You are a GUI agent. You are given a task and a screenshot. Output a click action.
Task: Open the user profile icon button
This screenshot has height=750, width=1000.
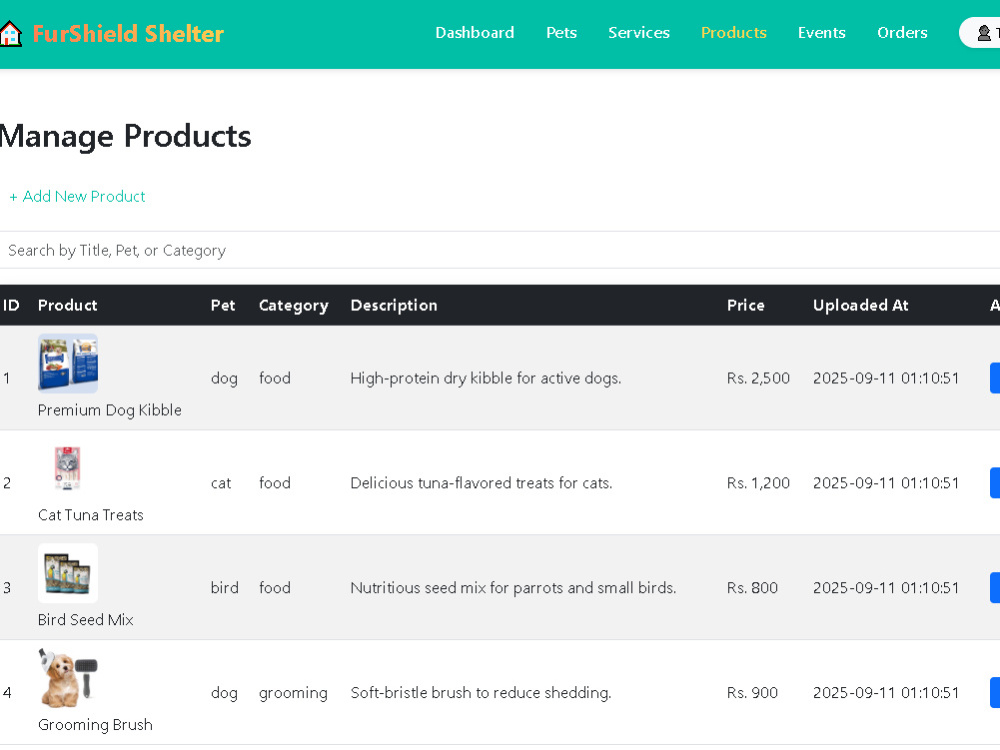pos(981,33)
